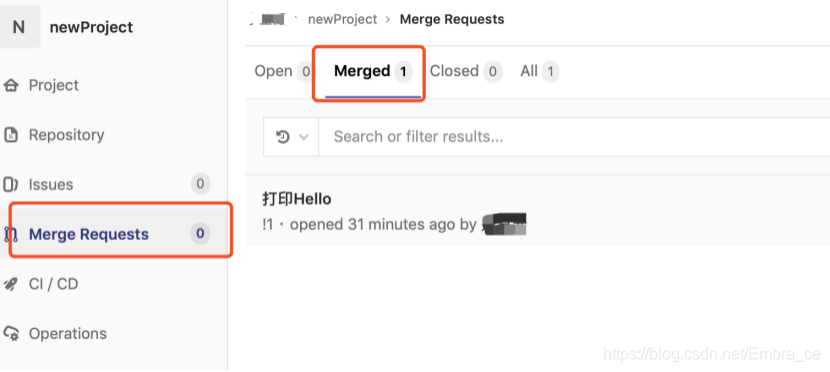Screen dimensions: 830x372
Task: Click the recent searches history icon
Action: pyautogui.click(x=283, y=137)
